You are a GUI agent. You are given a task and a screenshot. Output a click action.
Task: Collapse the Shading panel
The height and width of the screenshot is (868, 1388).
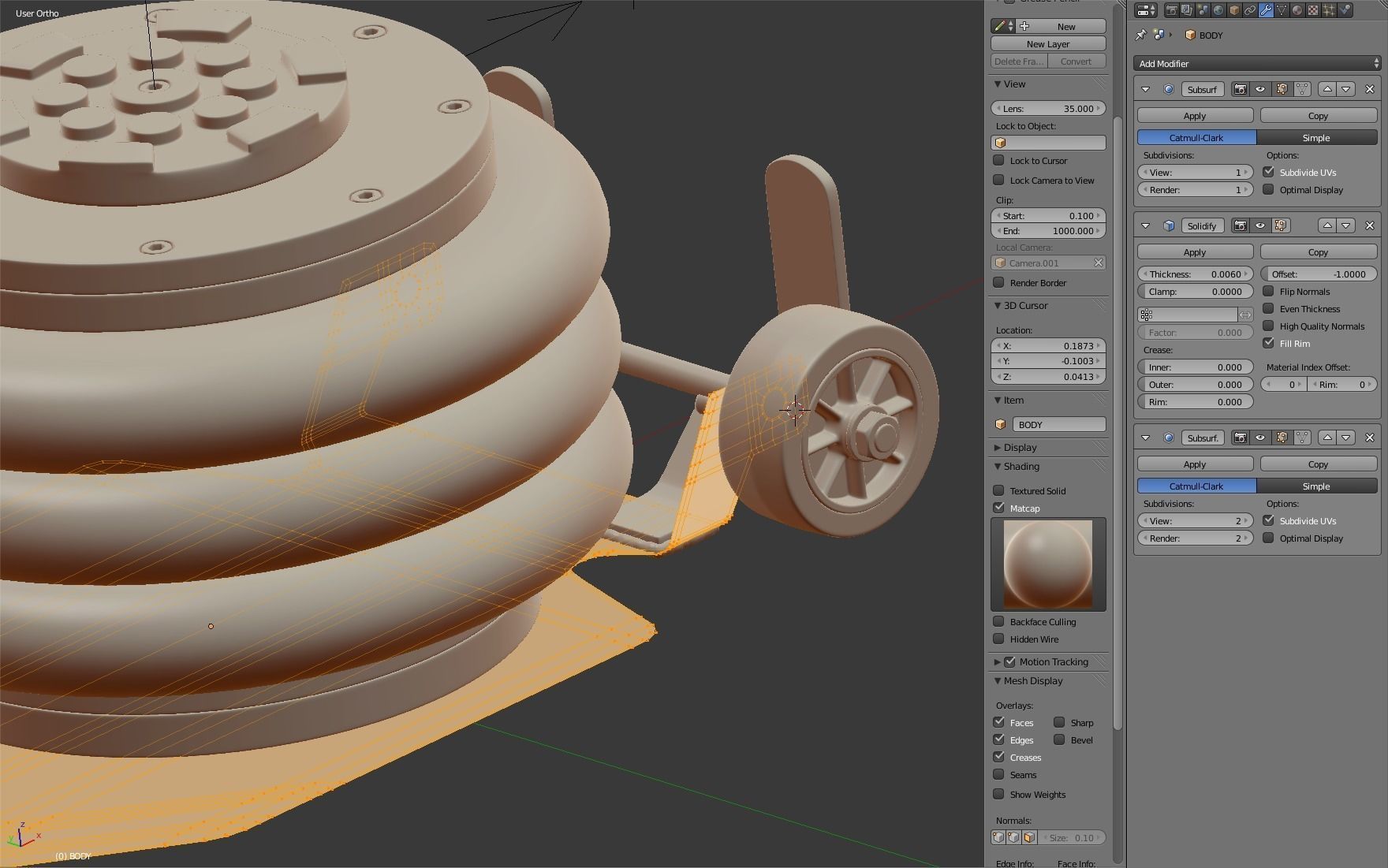tap(998, 466)
